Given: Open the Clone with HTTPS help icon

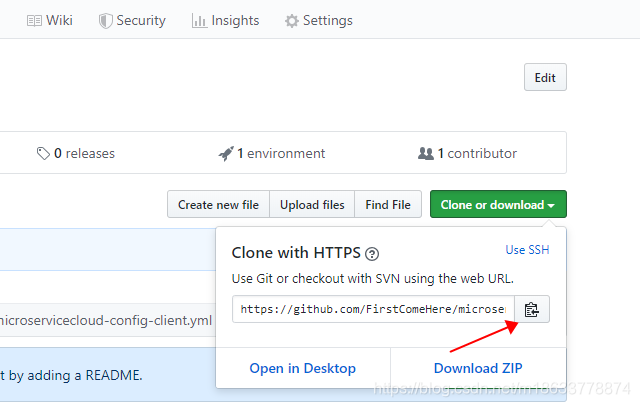Looking at the screenshot, I should (x=372, y=254).
